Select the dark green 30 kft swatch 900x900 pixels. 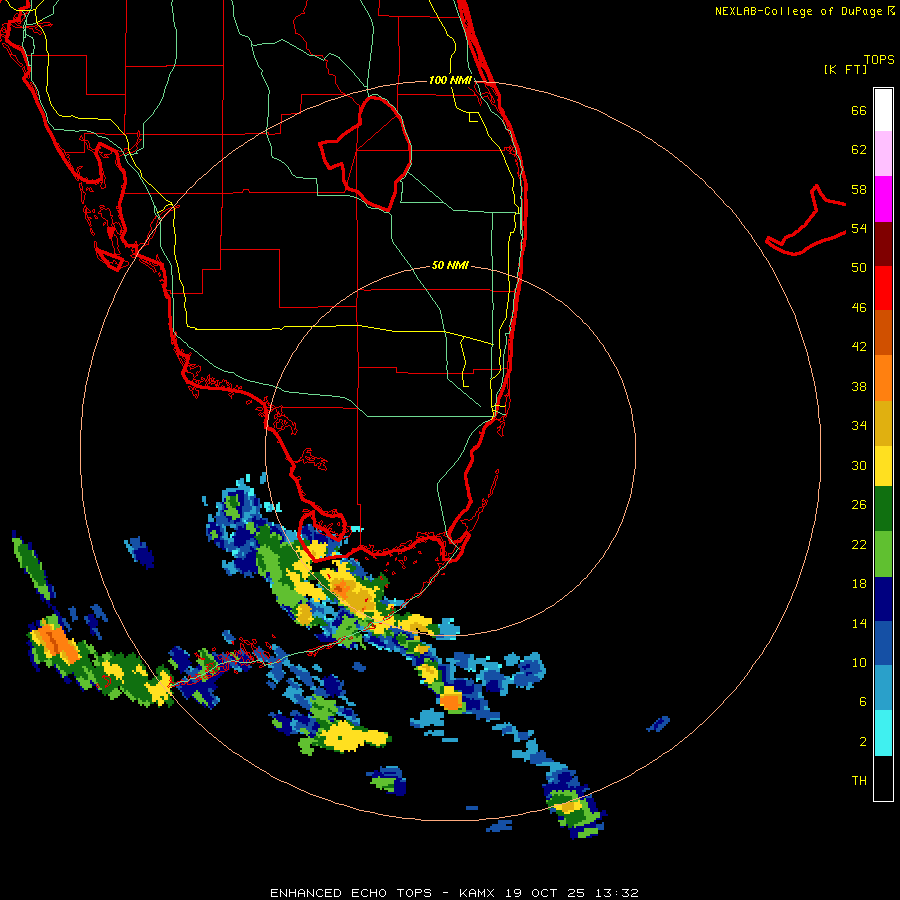(883, 509)
